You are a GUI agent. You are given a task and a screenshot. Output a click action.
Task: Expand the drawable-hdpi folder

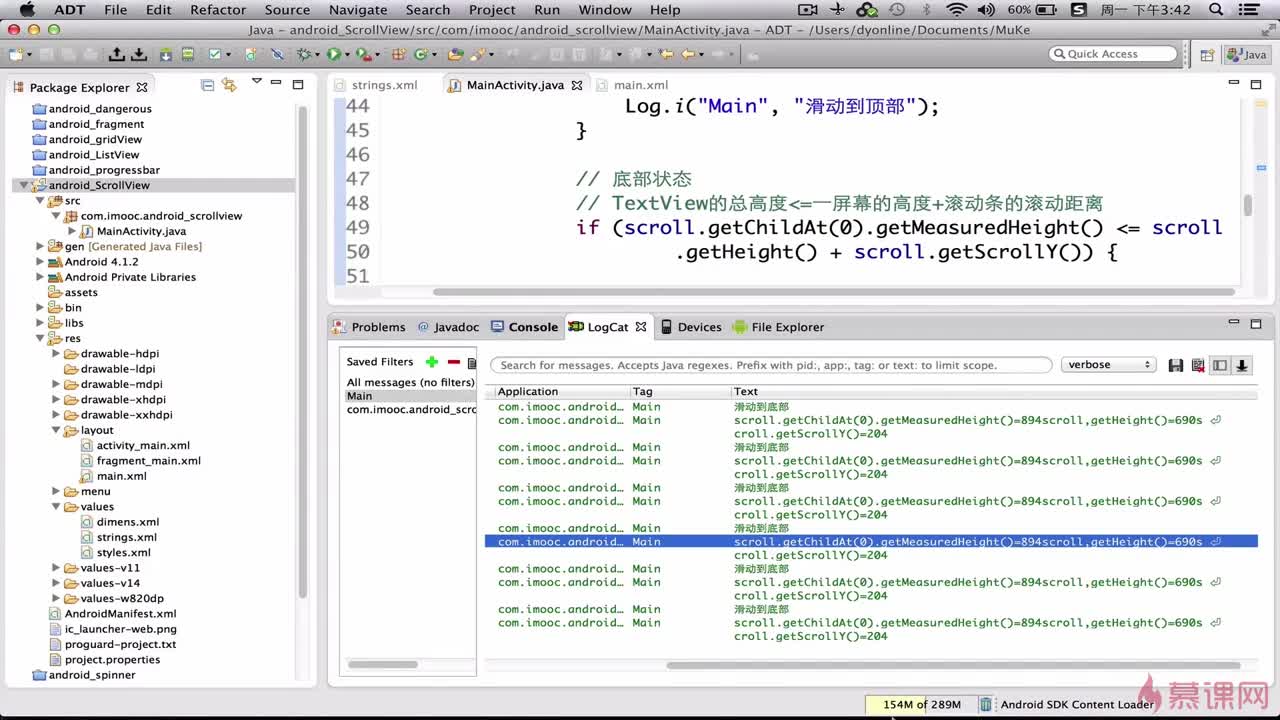point(56,354)
